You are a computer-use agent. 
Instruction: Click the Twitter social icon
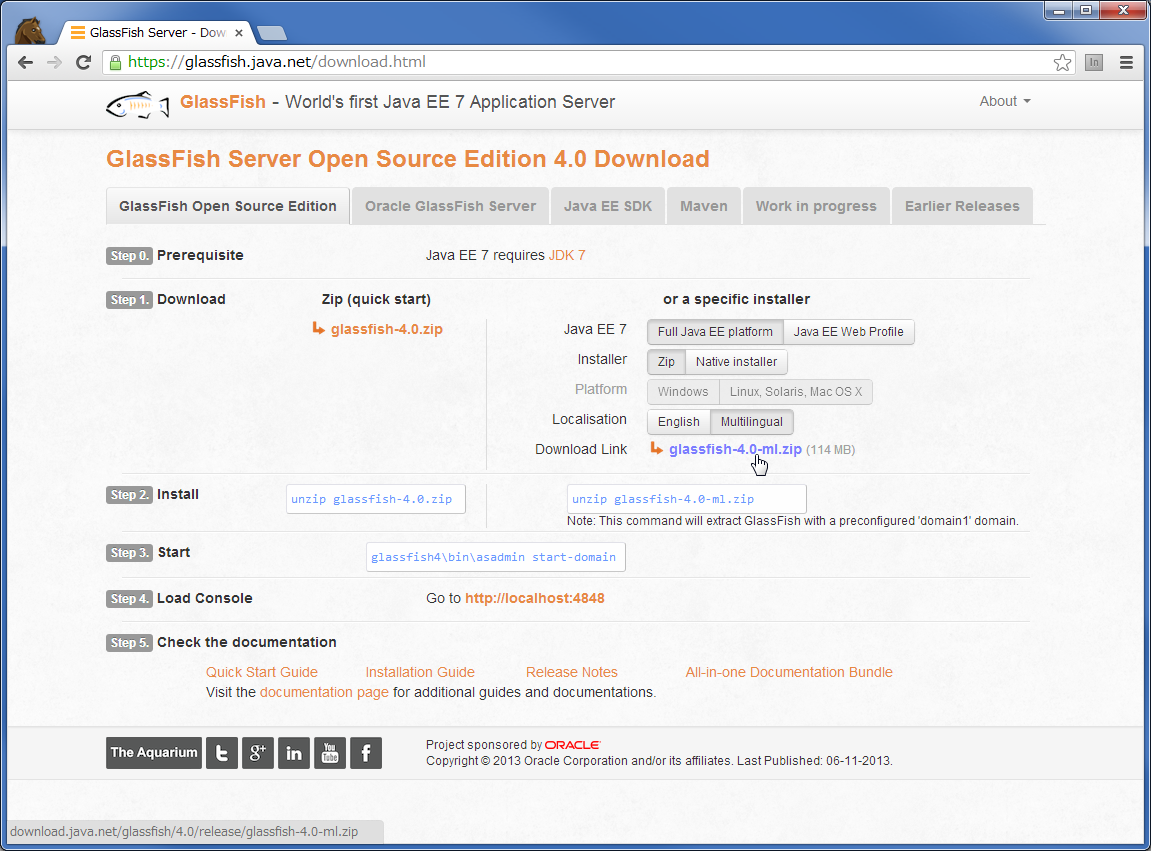(x=221, y=753)
